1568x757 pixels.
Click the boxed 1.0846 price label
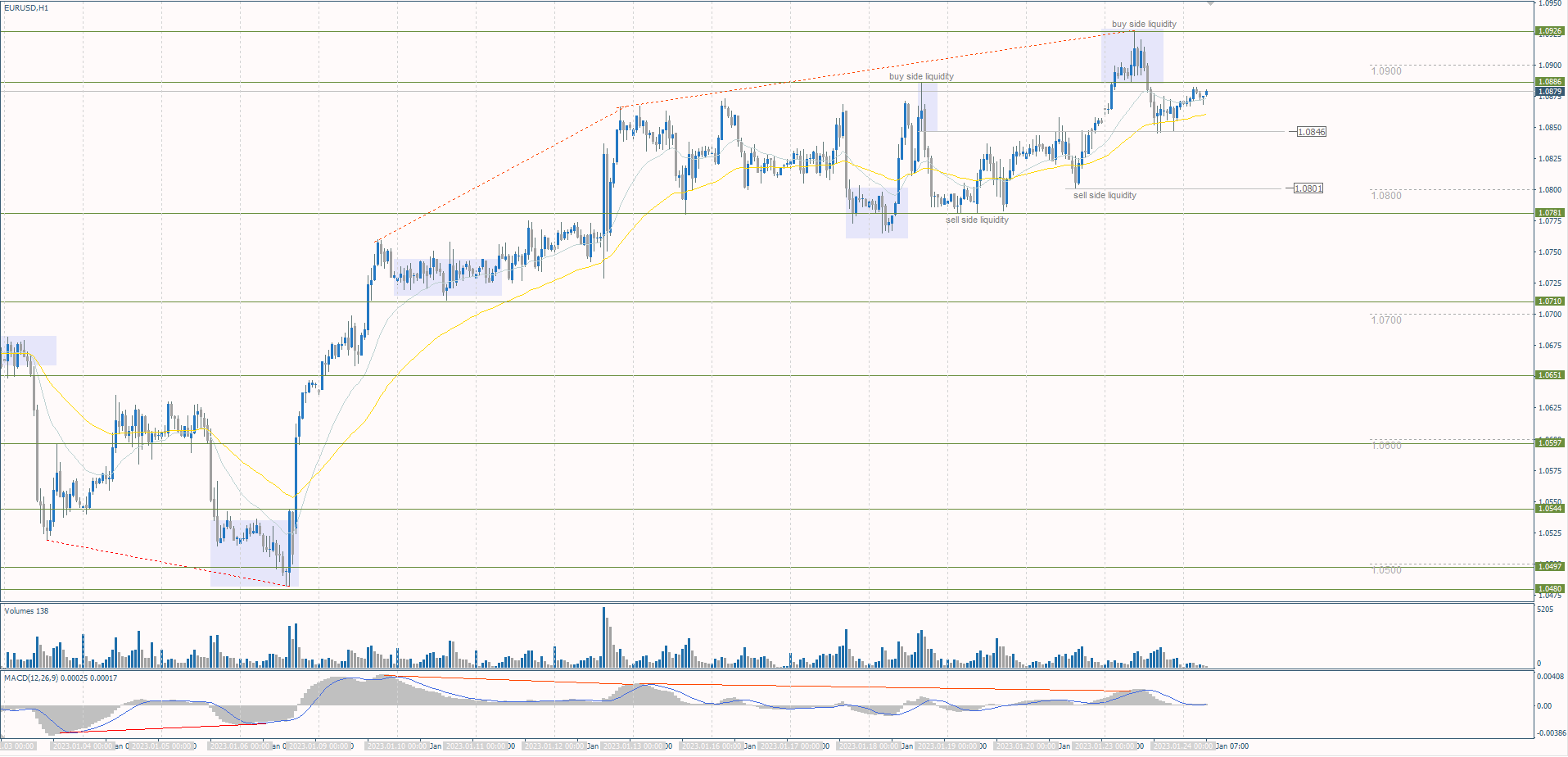pos(1312,132)
